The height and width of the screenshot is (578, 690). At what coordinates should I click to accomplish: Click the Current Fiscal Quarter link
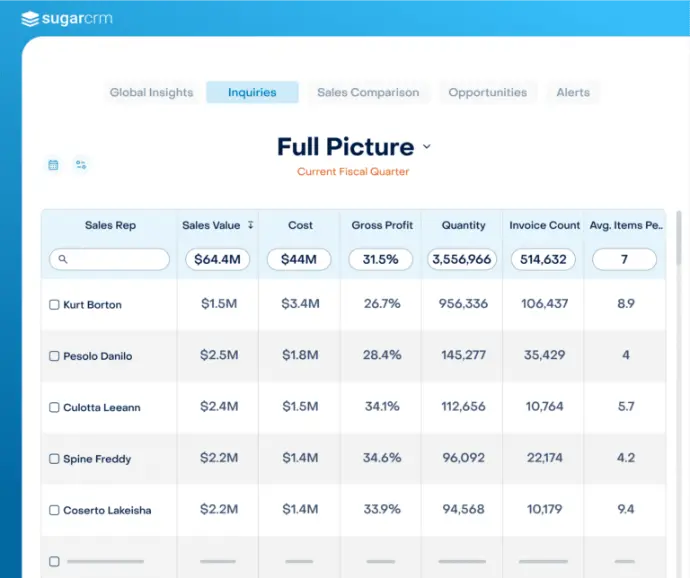[x=353, y=171]
